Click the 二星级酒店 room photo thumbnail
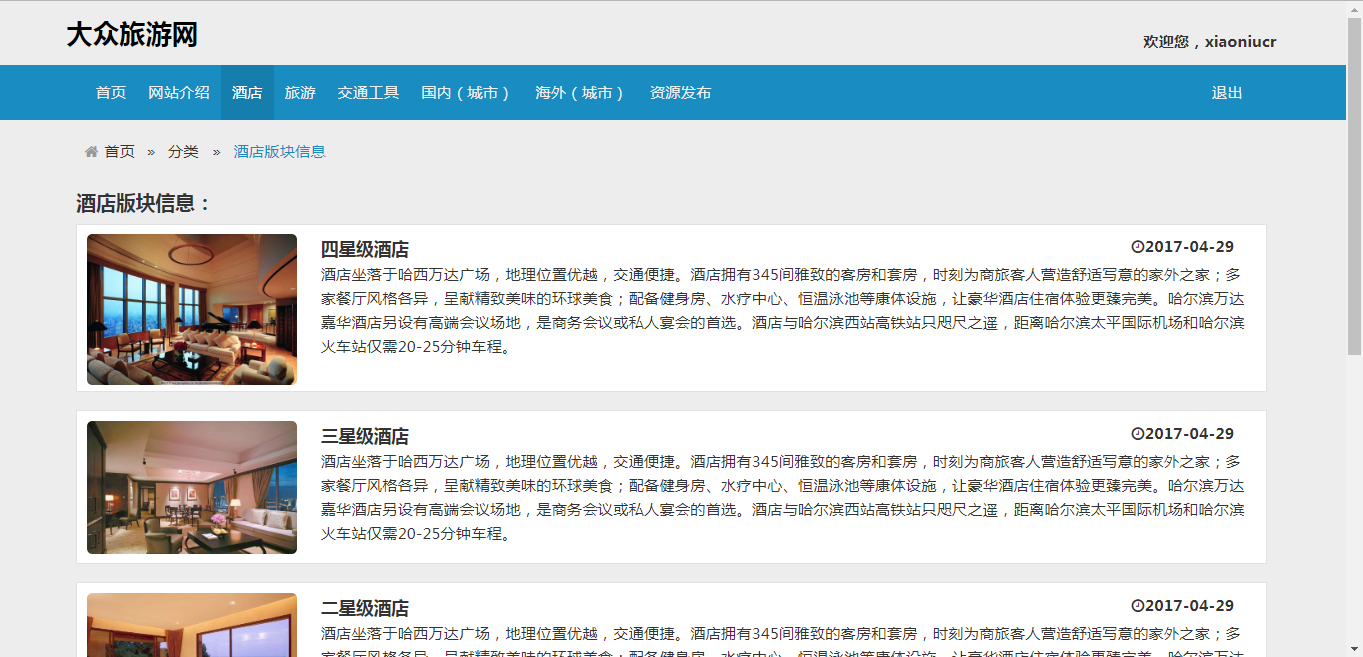Screen dimensions: 1363x657 coord(192,625)
